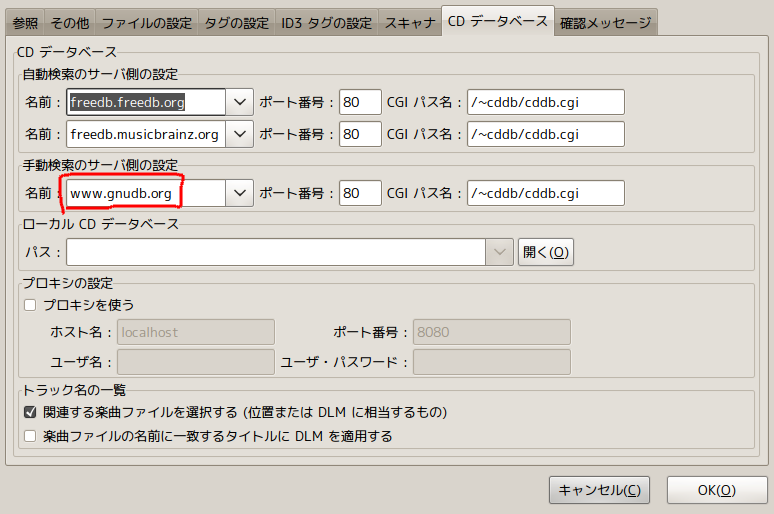Switch to the タグの設定 tab
The height and width of the screenshot is (514, 774).
click(x=236, y=23)
